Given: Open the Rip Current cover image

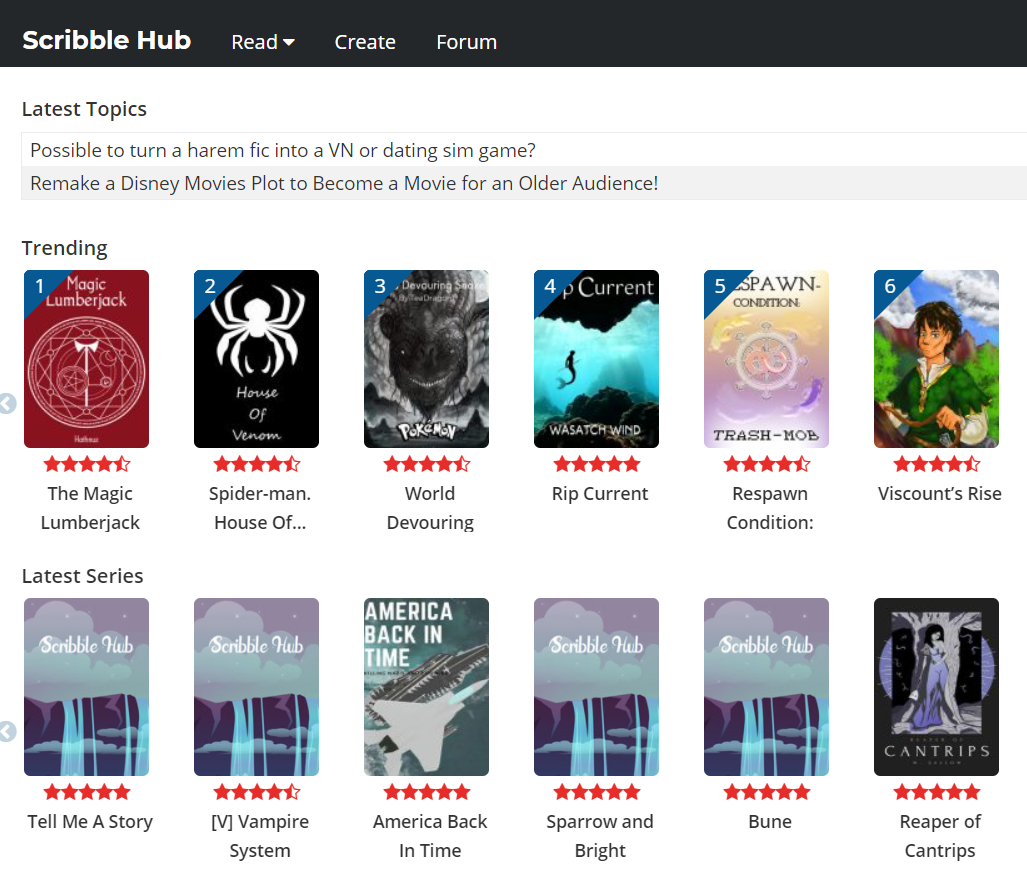Looking at the screenshot, I should tap(596, 359).
